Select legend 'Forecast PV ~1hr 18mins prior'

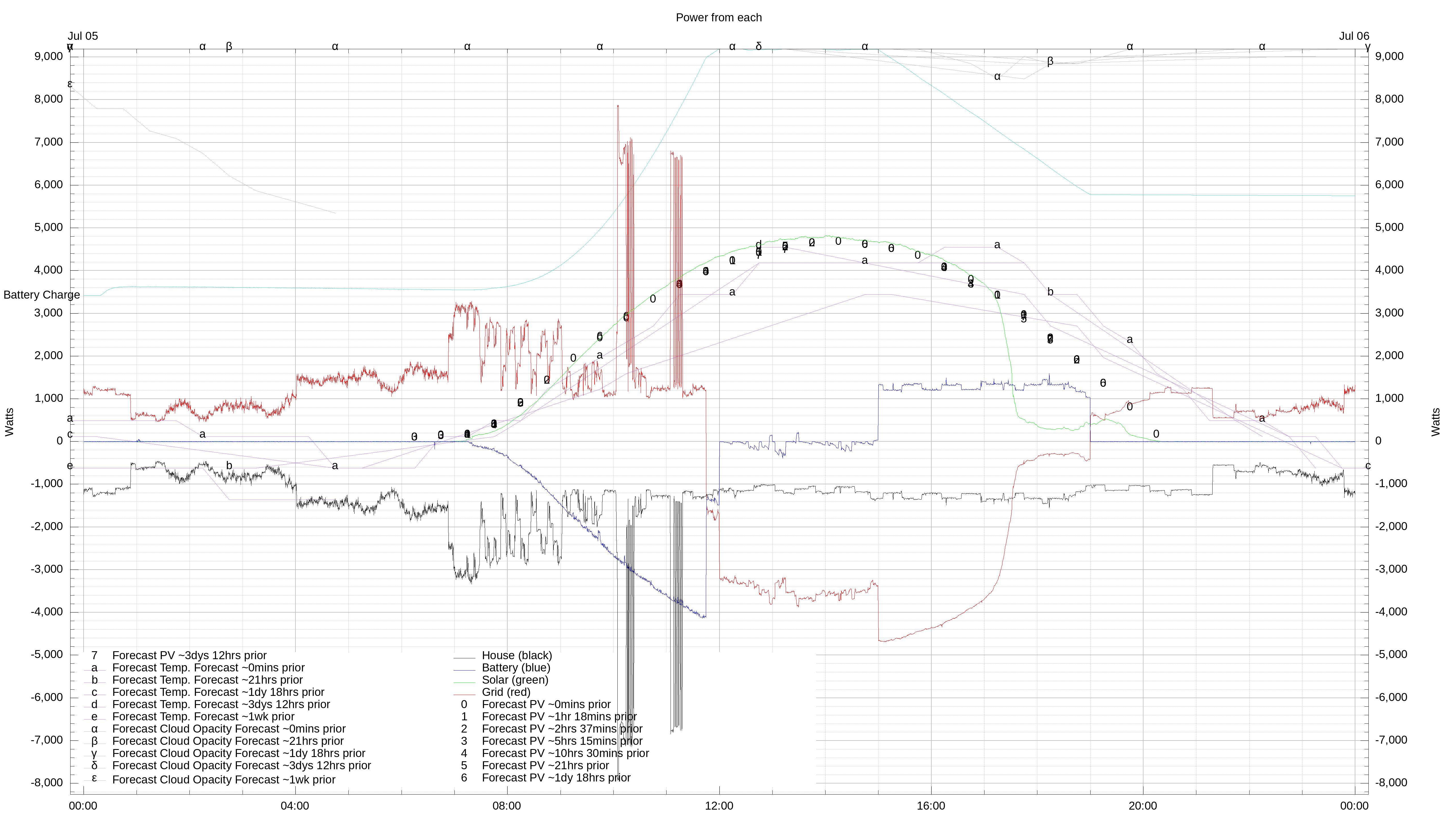click(x=559, y=717)
